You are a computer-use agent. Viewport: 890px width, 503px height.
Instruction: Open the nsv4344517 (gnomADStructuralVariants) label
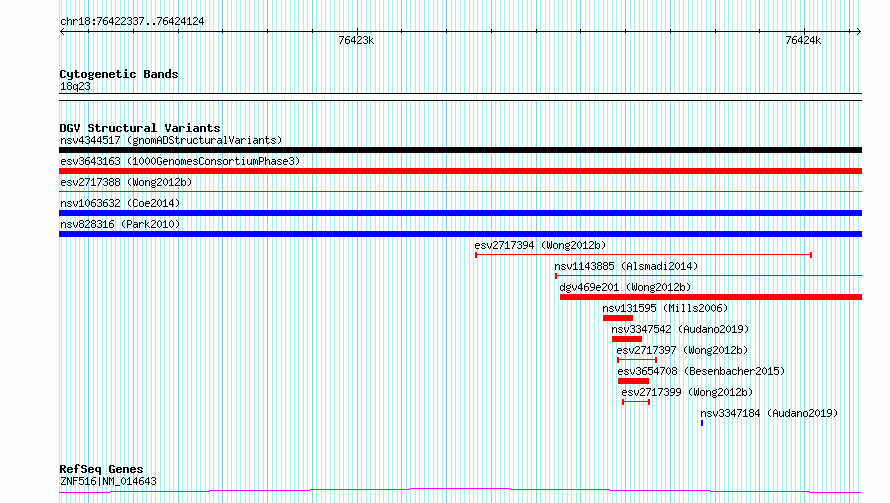pyautogui.click(x=171, y=140)
